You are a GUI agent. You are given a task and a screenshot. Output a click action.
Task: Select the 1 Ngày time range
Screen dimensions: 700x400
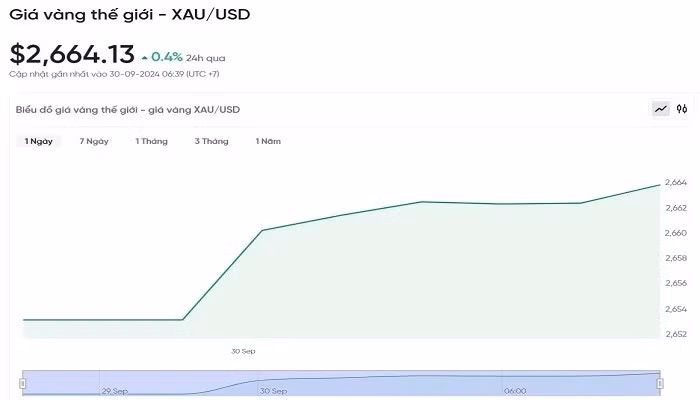click(x=39, y=141)
